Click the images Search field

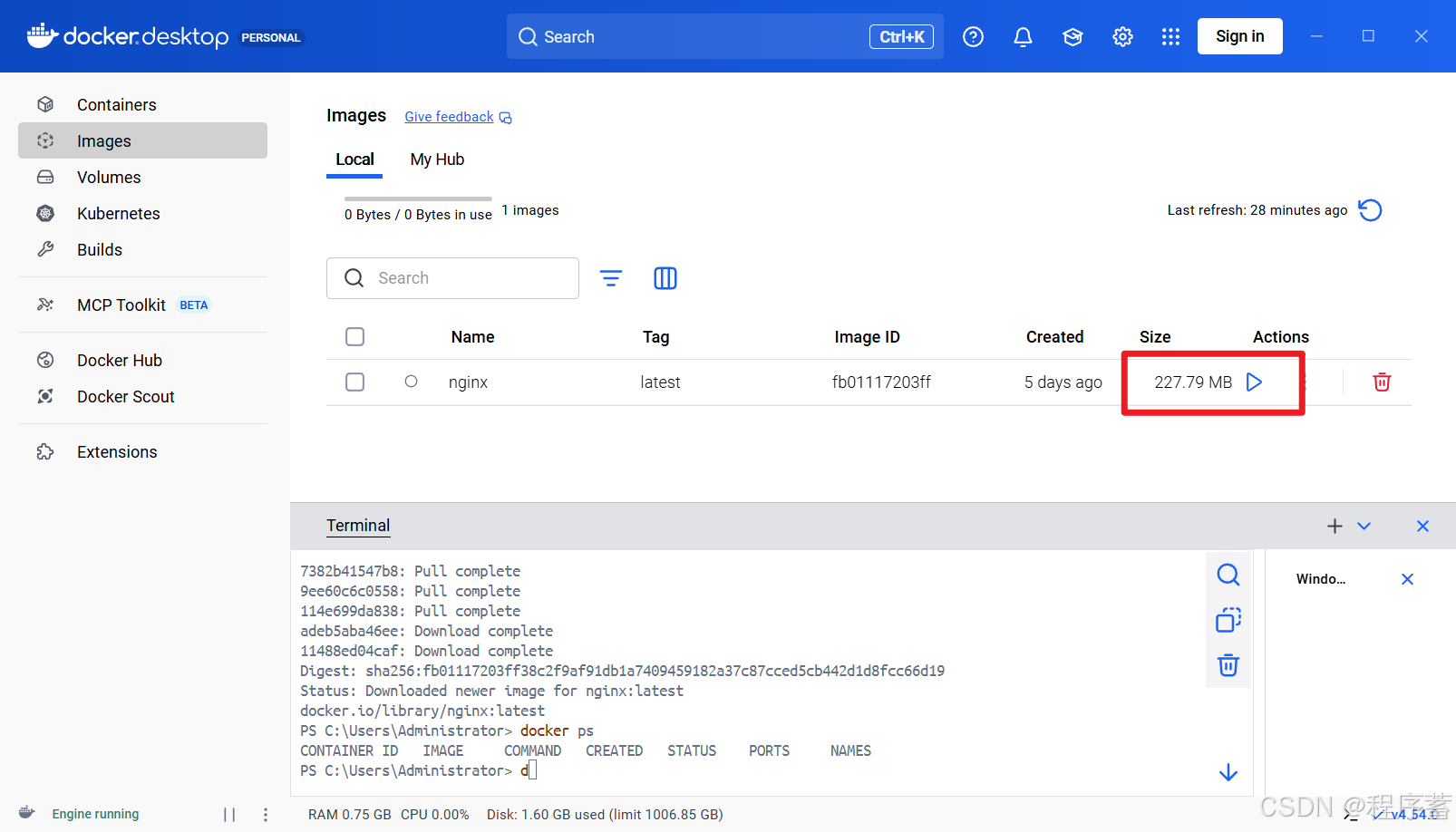coord(452,278)
